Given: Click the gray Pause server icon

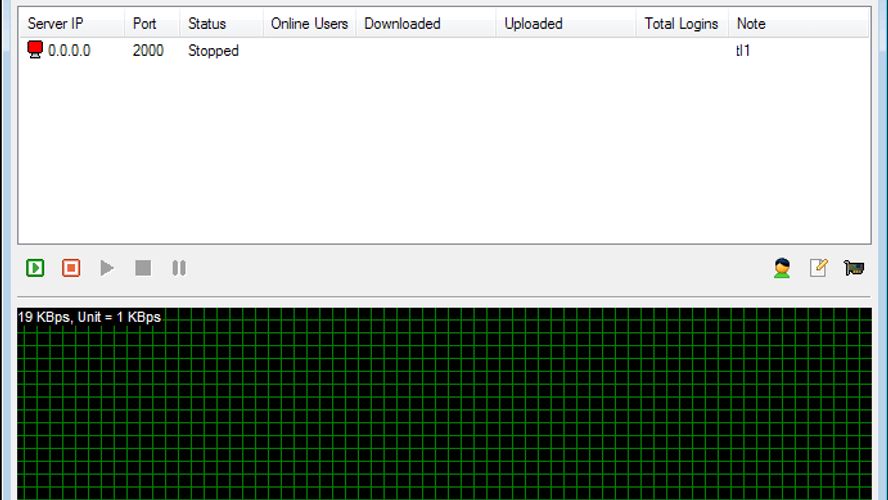Looking at the screenshot, I should pos(179,268).
